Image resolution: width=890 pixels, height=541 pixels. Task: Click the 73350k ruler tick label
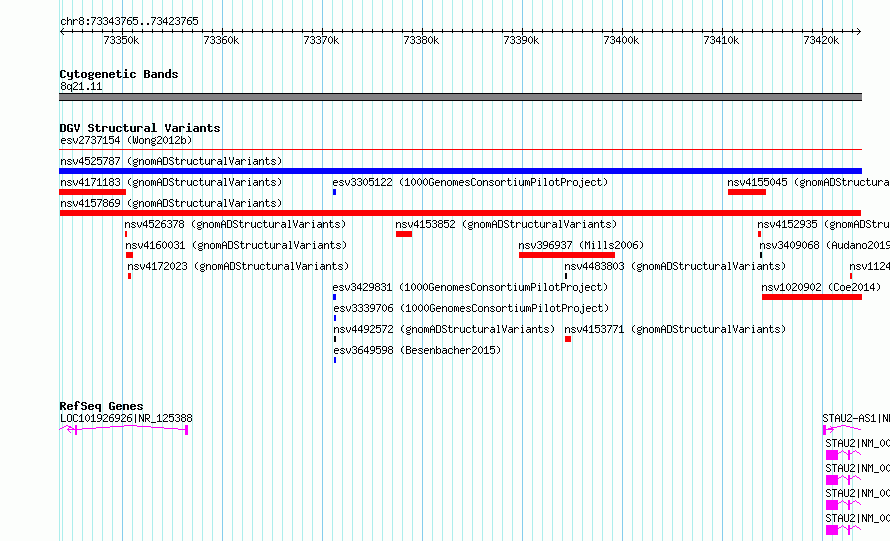pyautogui.click(x=121, y=40)
